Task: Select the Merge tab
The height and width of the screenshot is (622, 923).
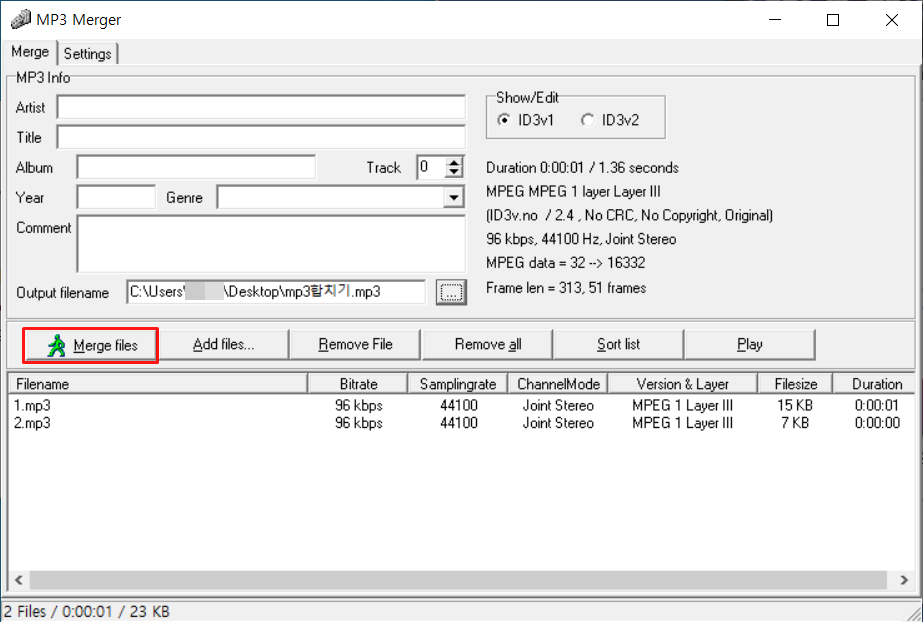Action: [29, 52]
